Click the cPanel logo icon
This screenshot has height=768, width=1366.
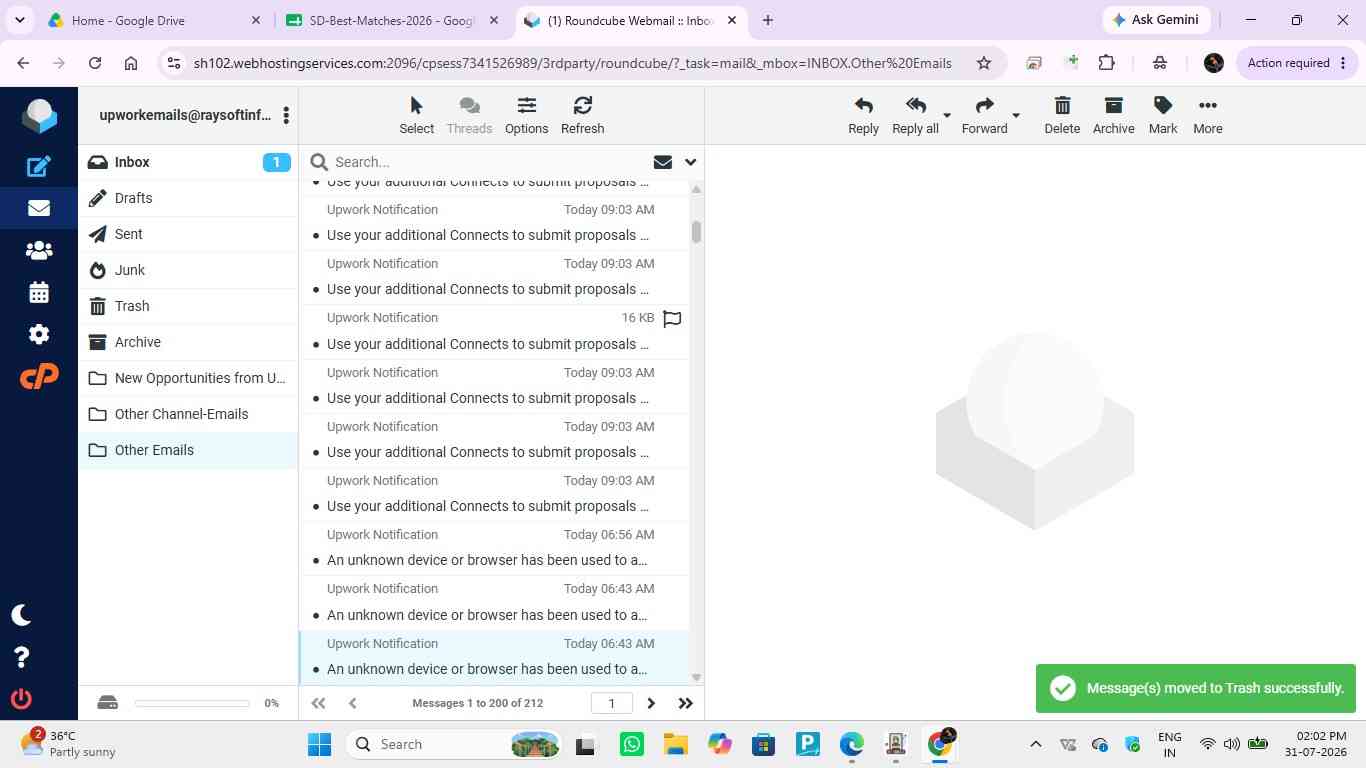pos(39,377)
